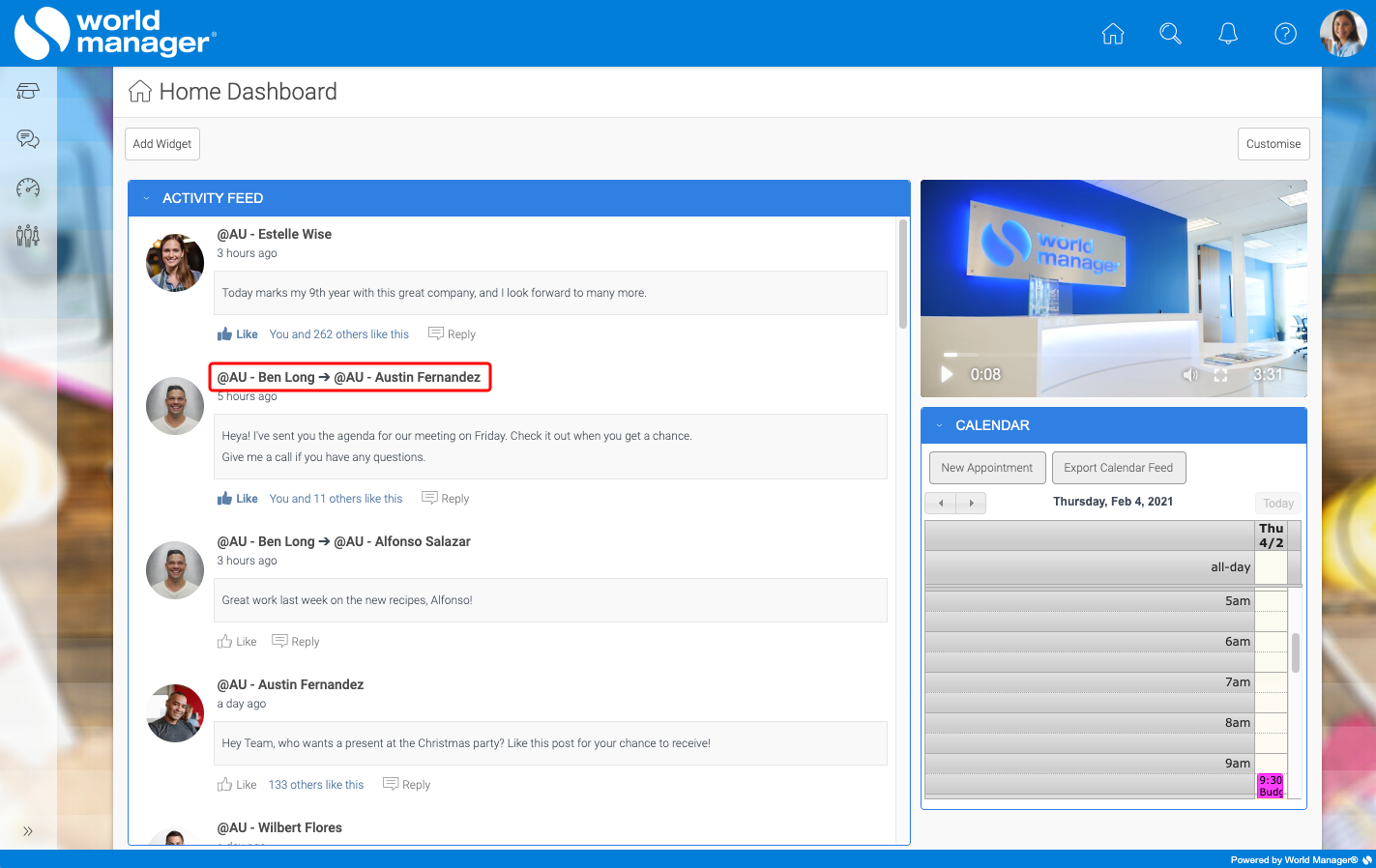Open the performance speedometer sidebar icon

(x=27, y=189)
